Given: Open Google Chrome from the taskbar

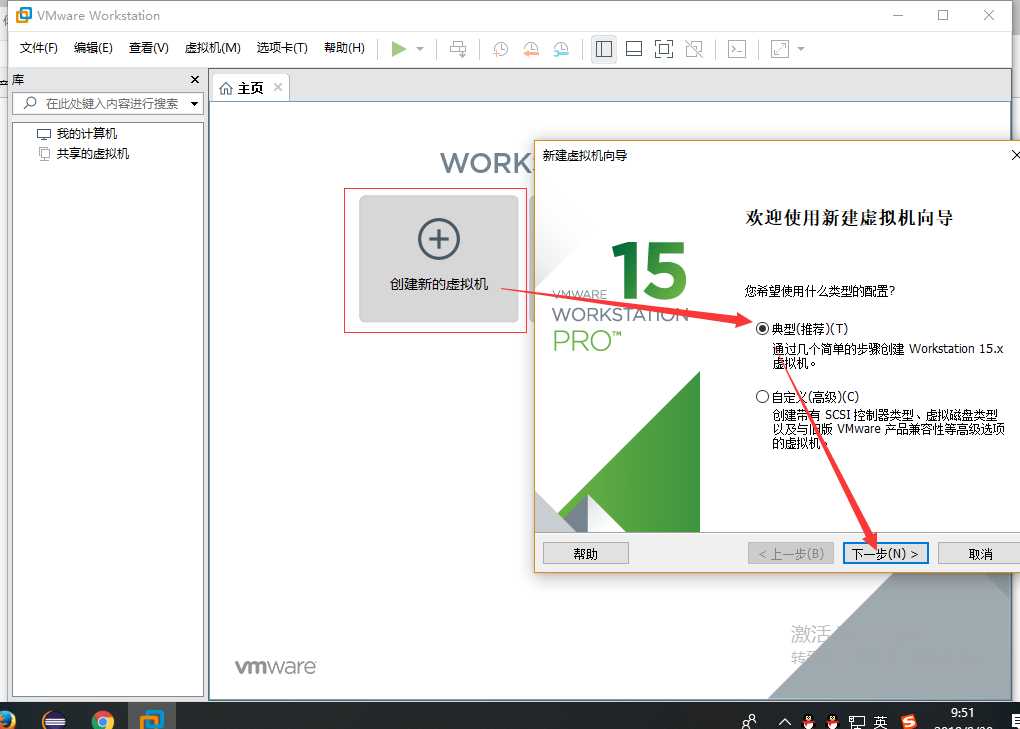Looking at the screenshot, I should click(x=103, y=719).
